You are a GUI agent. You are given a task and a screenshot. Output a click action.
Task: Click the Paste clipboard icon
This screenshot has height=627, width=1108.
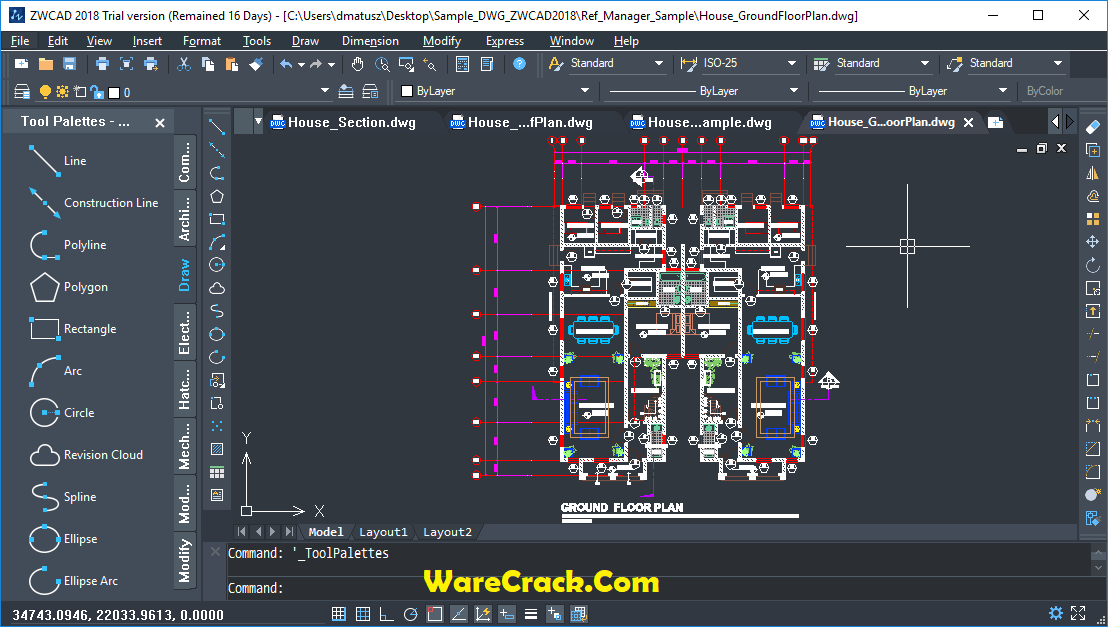pos(231,64)
